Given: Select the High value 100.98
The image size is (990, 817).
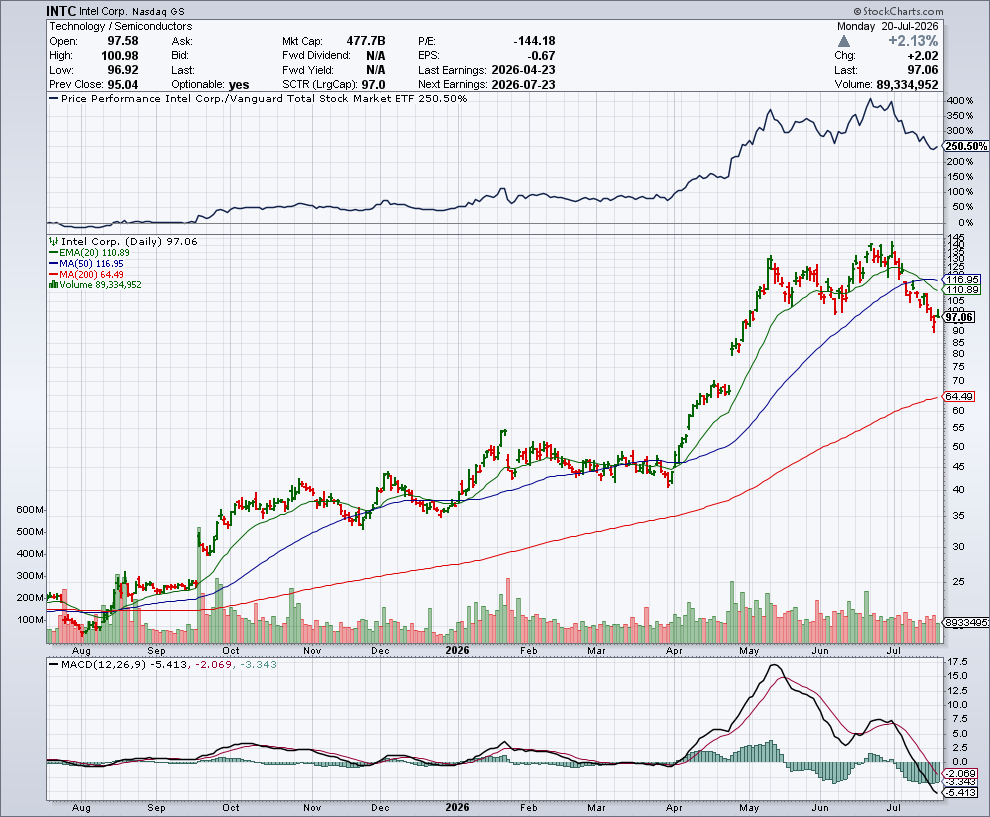Looking at the screenshot, I should pyautogui.click(x=119, y=56).
